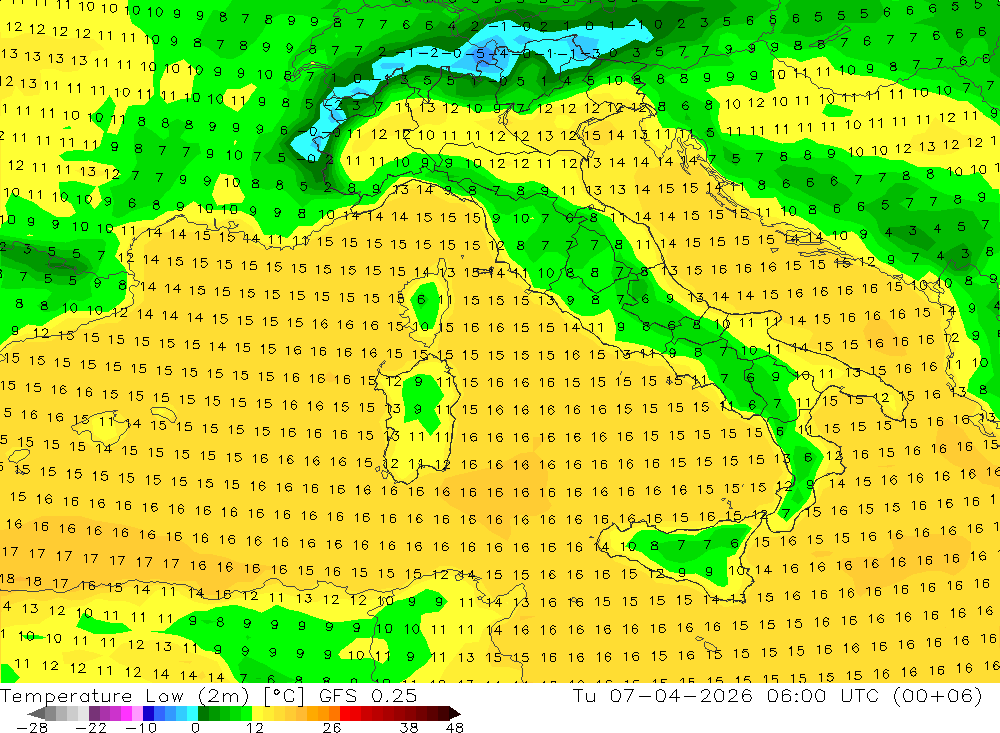Click the dark brown right arrow end of color bar
The image size is (1000, 733).
tap(455, 713)
